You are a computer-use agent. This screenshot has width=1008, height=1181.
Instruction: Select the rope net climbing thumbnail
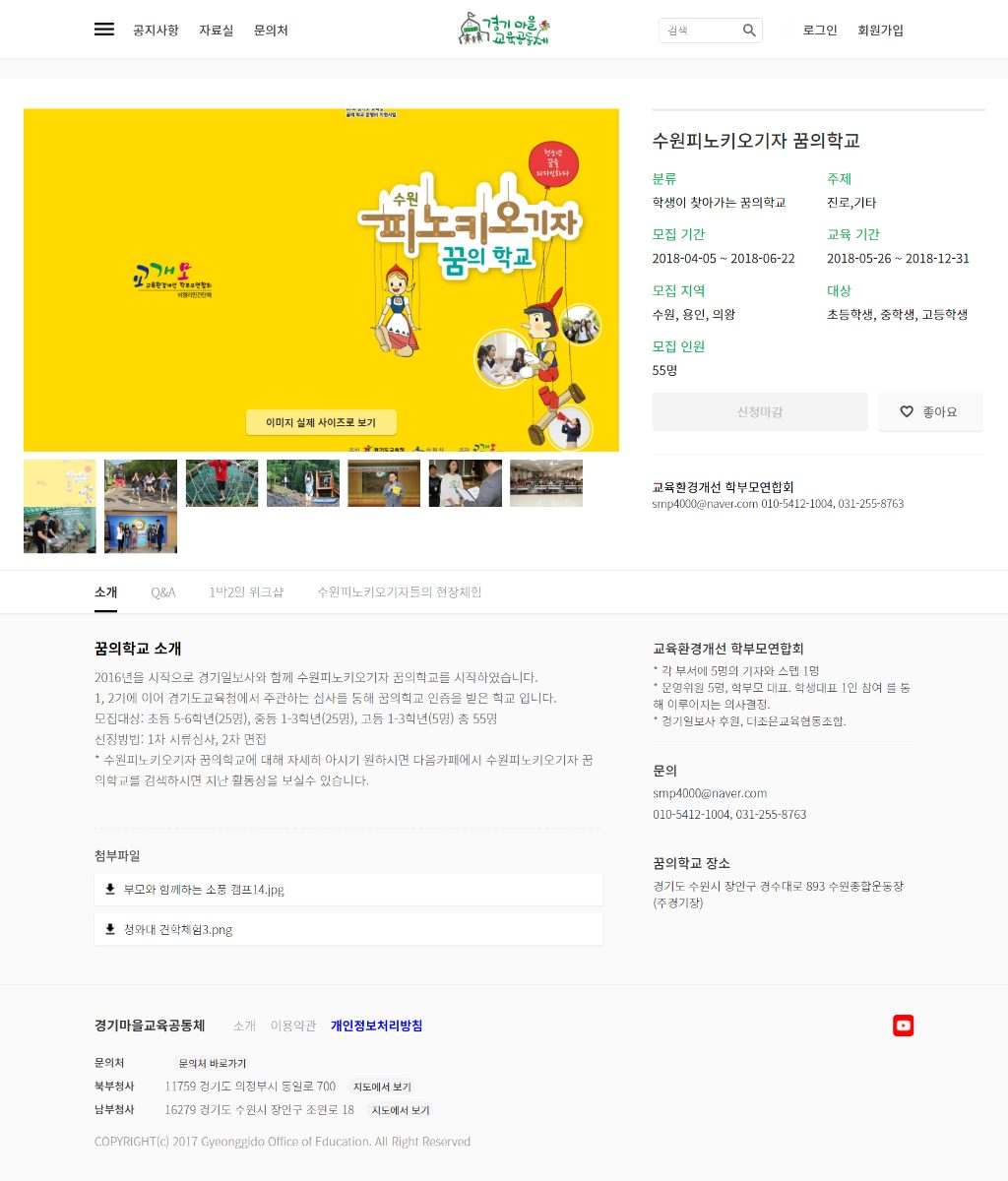[221, 483]
